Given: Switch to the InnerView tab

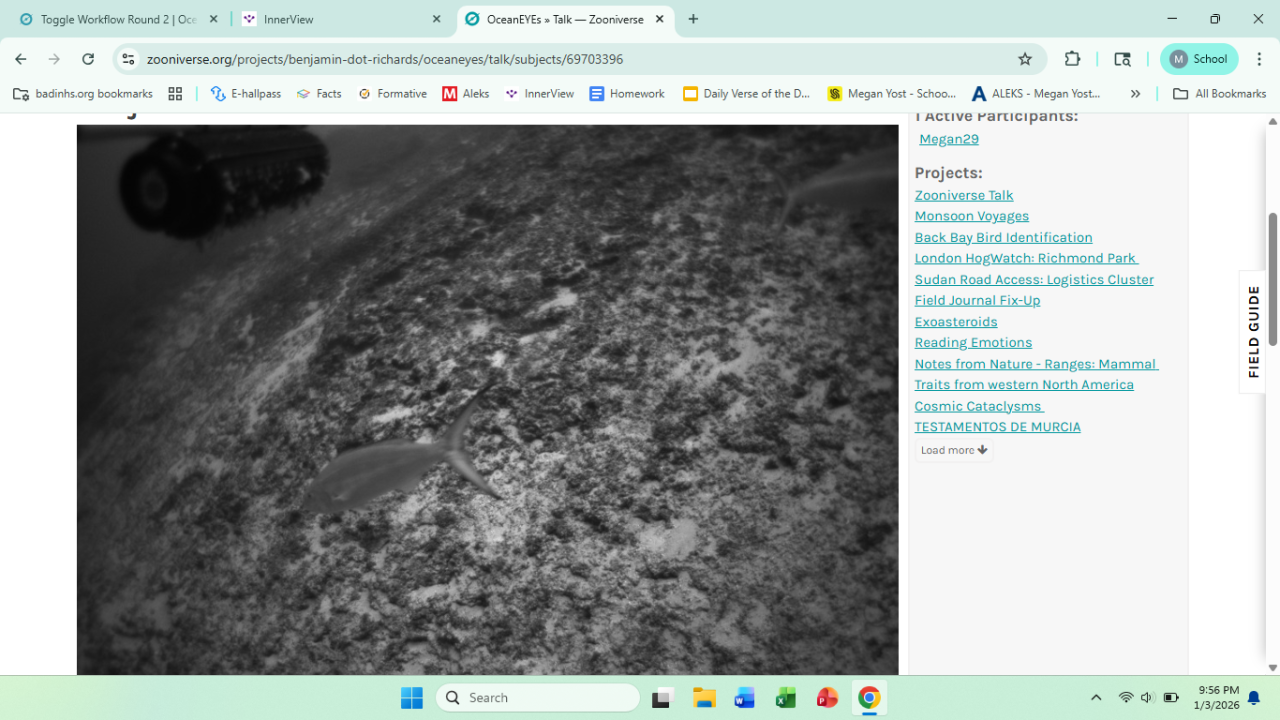Looking at the screenshot, I should point(342,19).
